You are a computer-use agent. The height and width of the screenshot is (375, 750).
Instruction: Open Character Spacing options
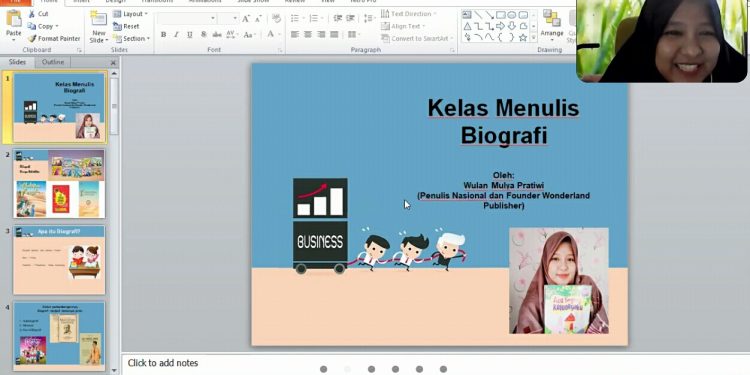click(x=232, y=34)
